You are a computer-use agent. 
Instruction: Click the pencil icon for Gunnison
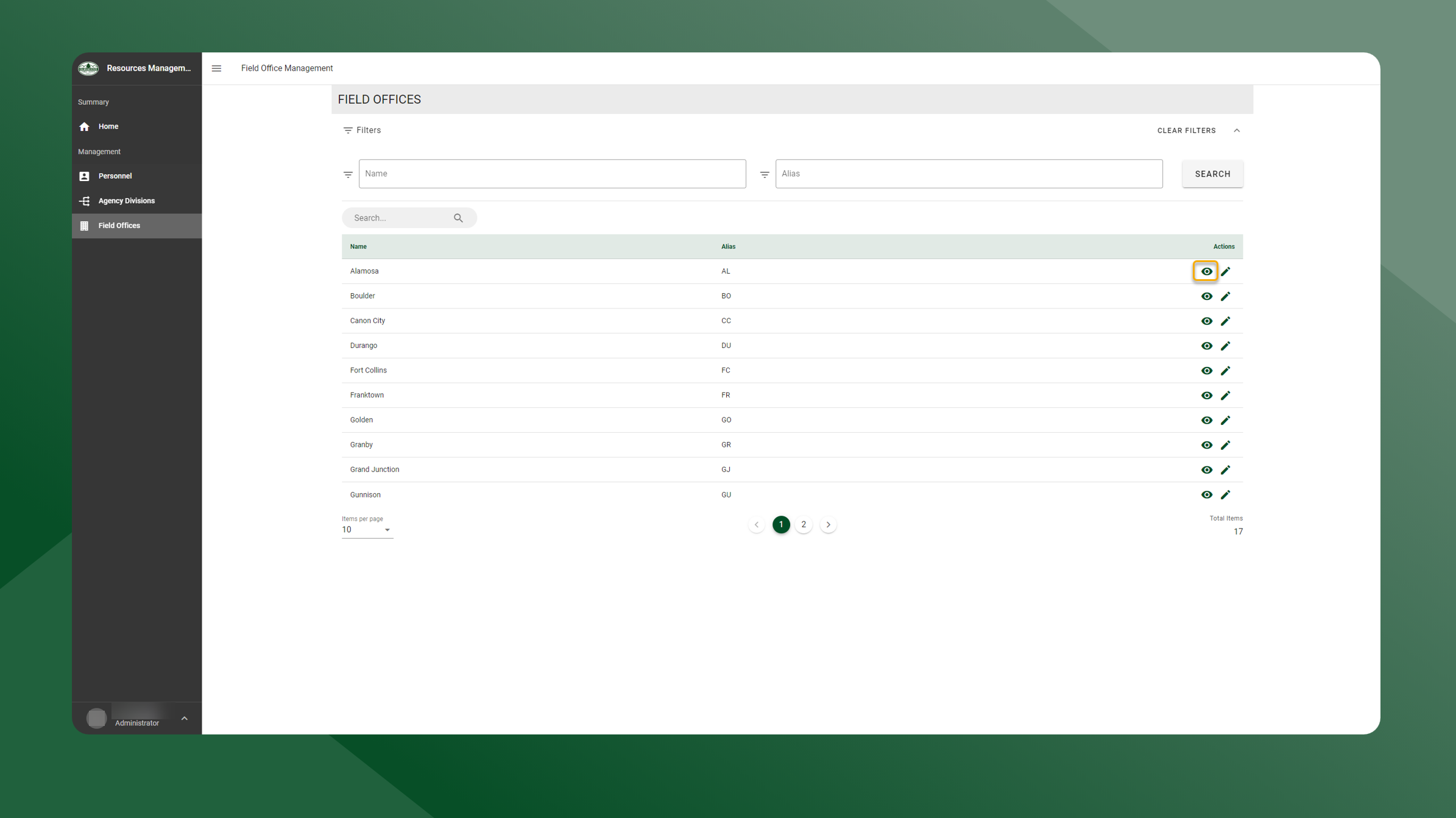(x=1225, y=494)
